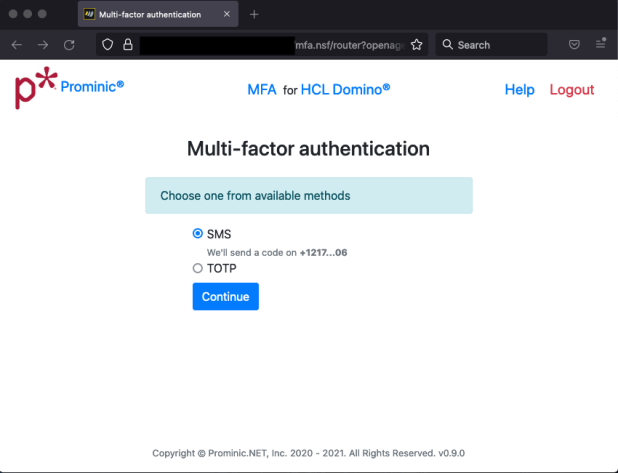Select the SMS radio option
Viewport: 618px width, 473px height.
coord(197,234)
